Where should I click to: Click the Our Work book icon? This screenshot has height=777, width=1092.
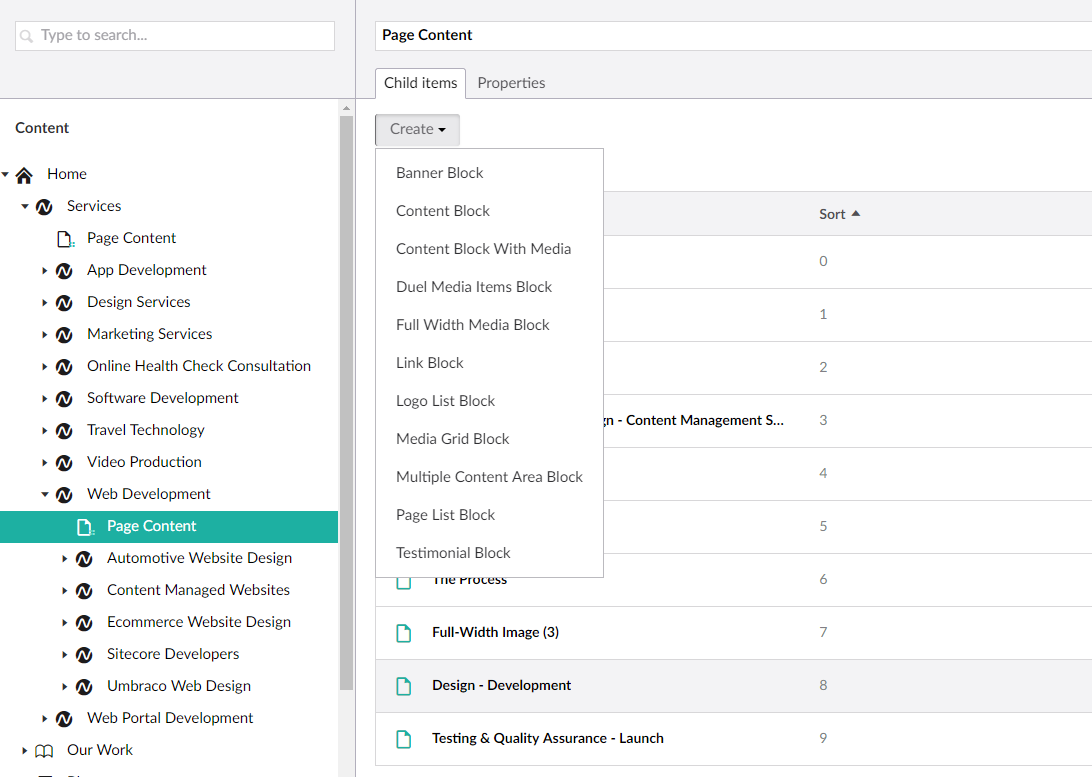[43, 750]
